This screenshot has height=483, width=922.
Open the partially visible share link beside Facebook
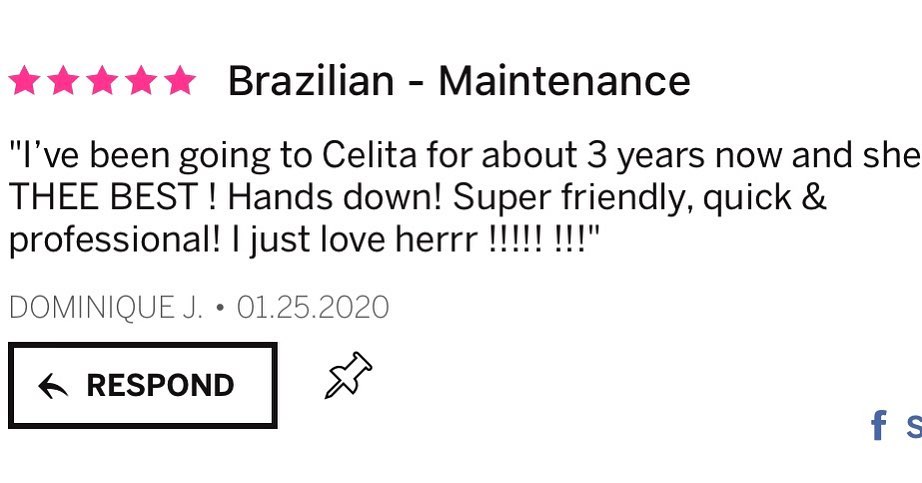click(x=913, y=426)
